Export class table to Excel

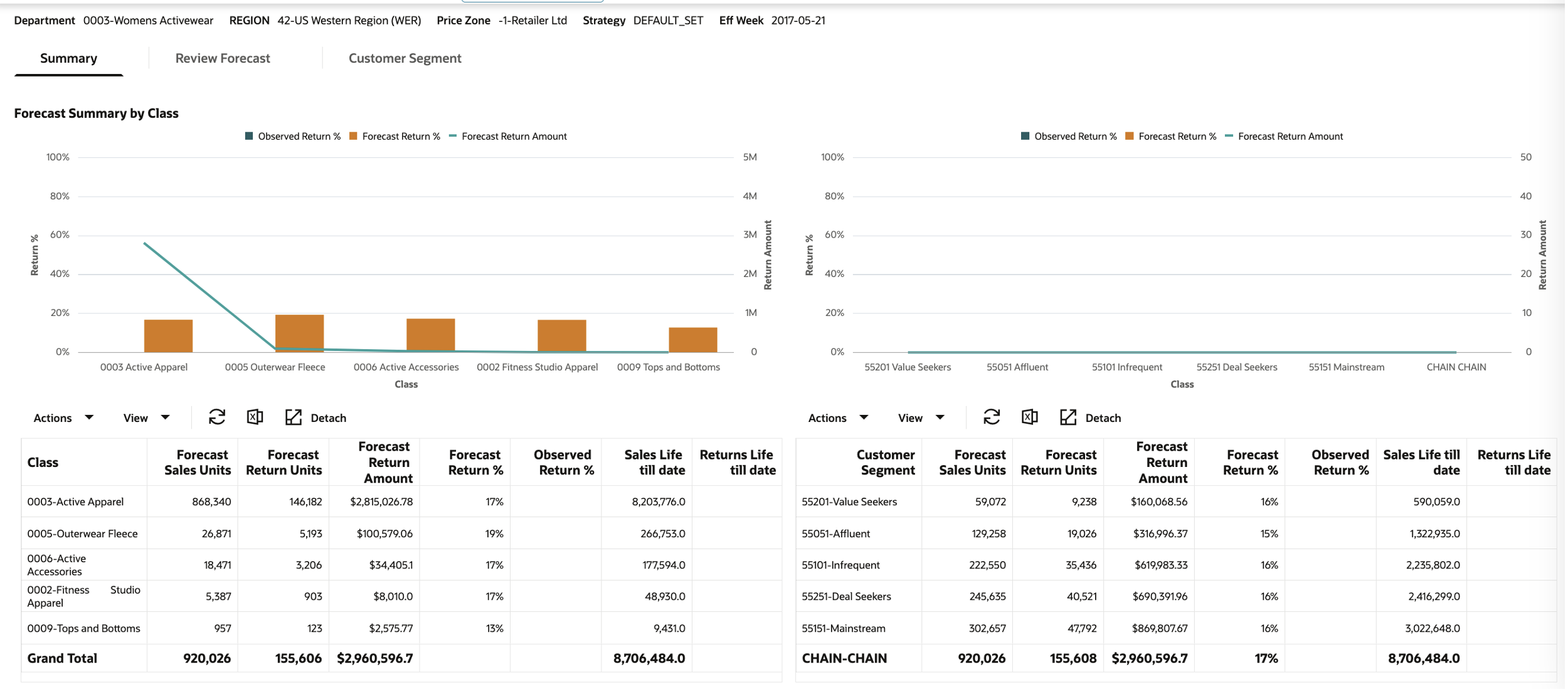255,417
